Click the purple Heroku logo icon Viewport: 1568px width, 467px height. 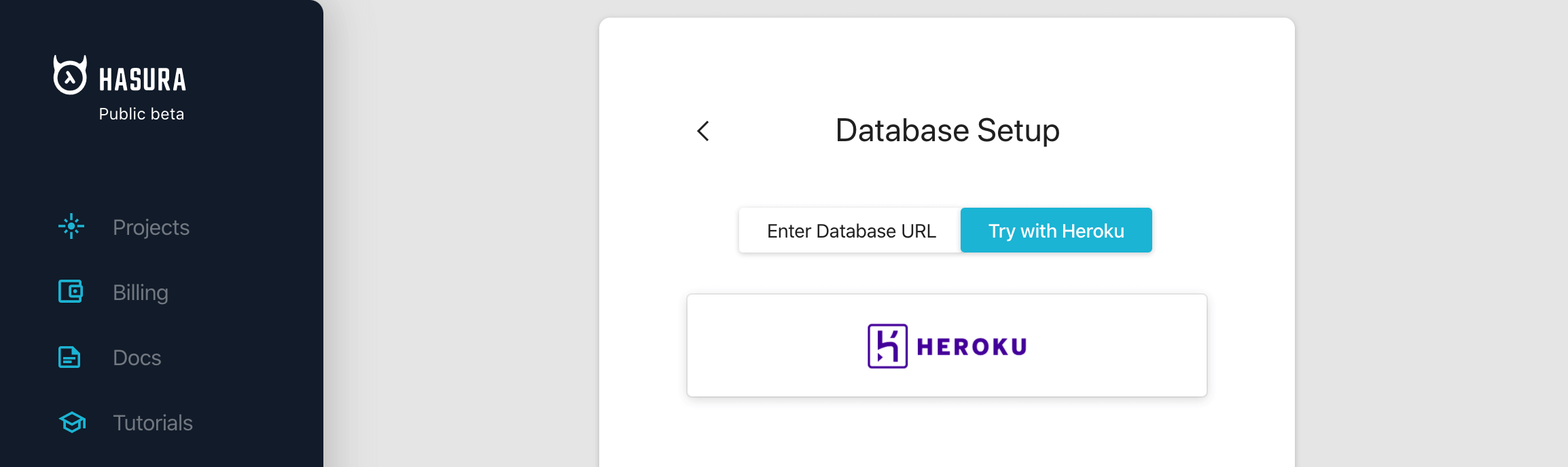click(x=887, y=346)
